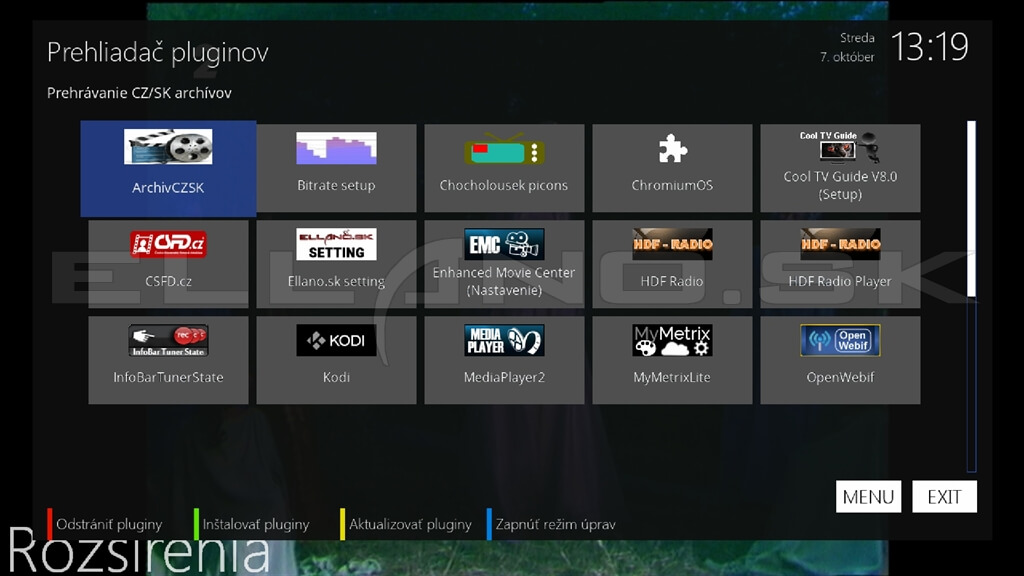Select the Chocholousek picons TV icon
Viewport: 1024px width, 576px height.
pyautogui.click(x=504, y=149)
